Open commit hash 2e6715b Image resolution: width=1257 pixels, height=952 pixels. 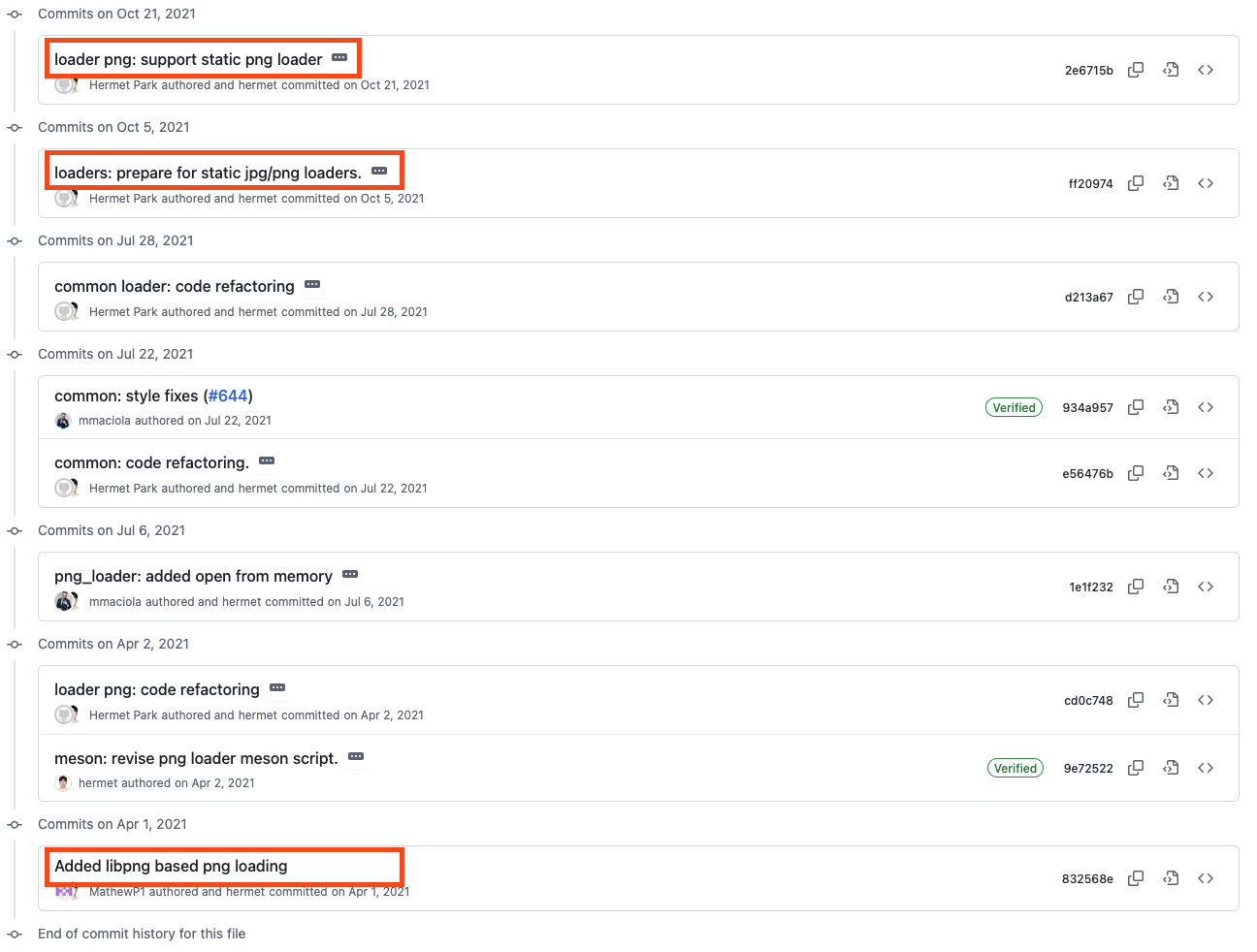pyautogui.click(x=1088, y=71)
